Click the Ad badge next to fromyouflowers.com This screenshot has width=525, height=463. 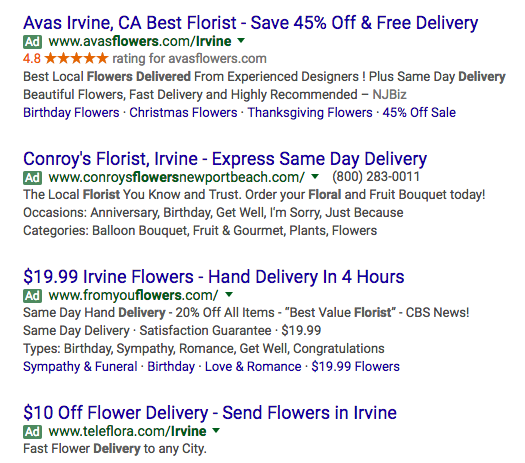(x=32, y=296)
